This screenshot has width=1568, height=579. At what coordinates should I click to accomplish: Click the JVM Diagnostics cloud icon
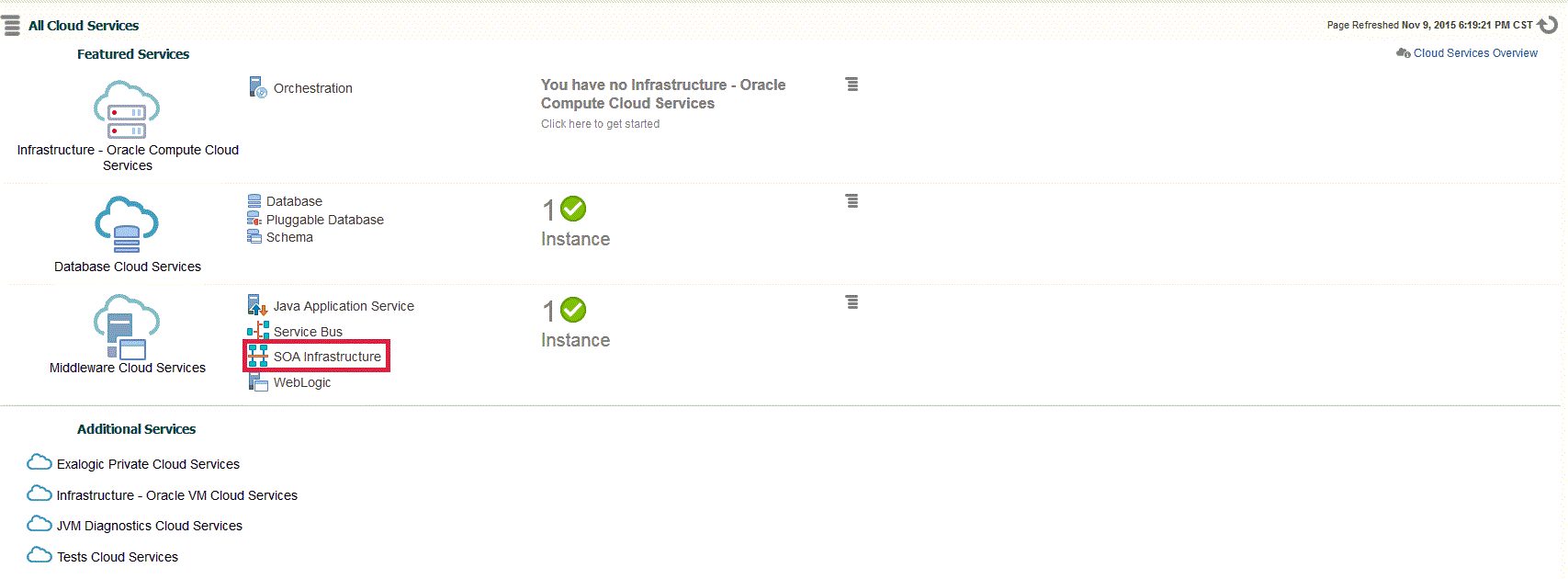pos(39,523)
